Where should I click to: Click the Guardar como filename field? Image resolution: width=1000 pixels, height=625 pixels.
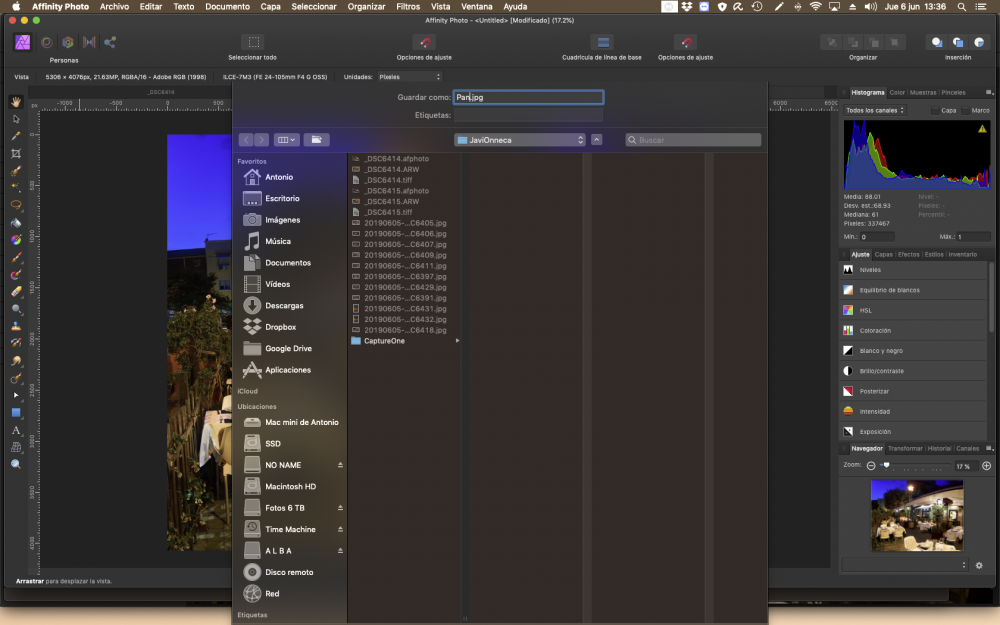528,97
